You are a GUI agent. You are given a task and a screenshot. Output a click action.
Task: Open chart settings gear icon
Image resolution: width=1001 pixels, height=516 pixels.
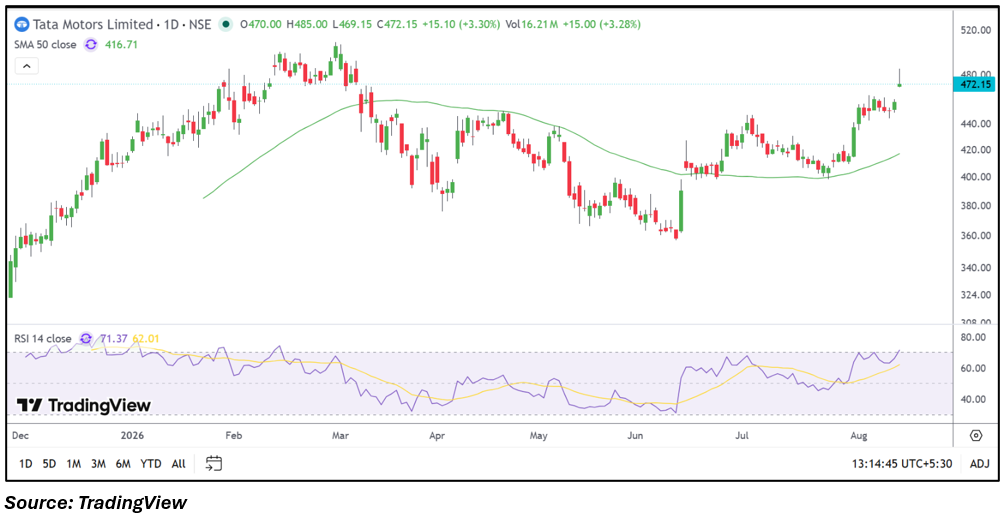click(x=975, y=436)
